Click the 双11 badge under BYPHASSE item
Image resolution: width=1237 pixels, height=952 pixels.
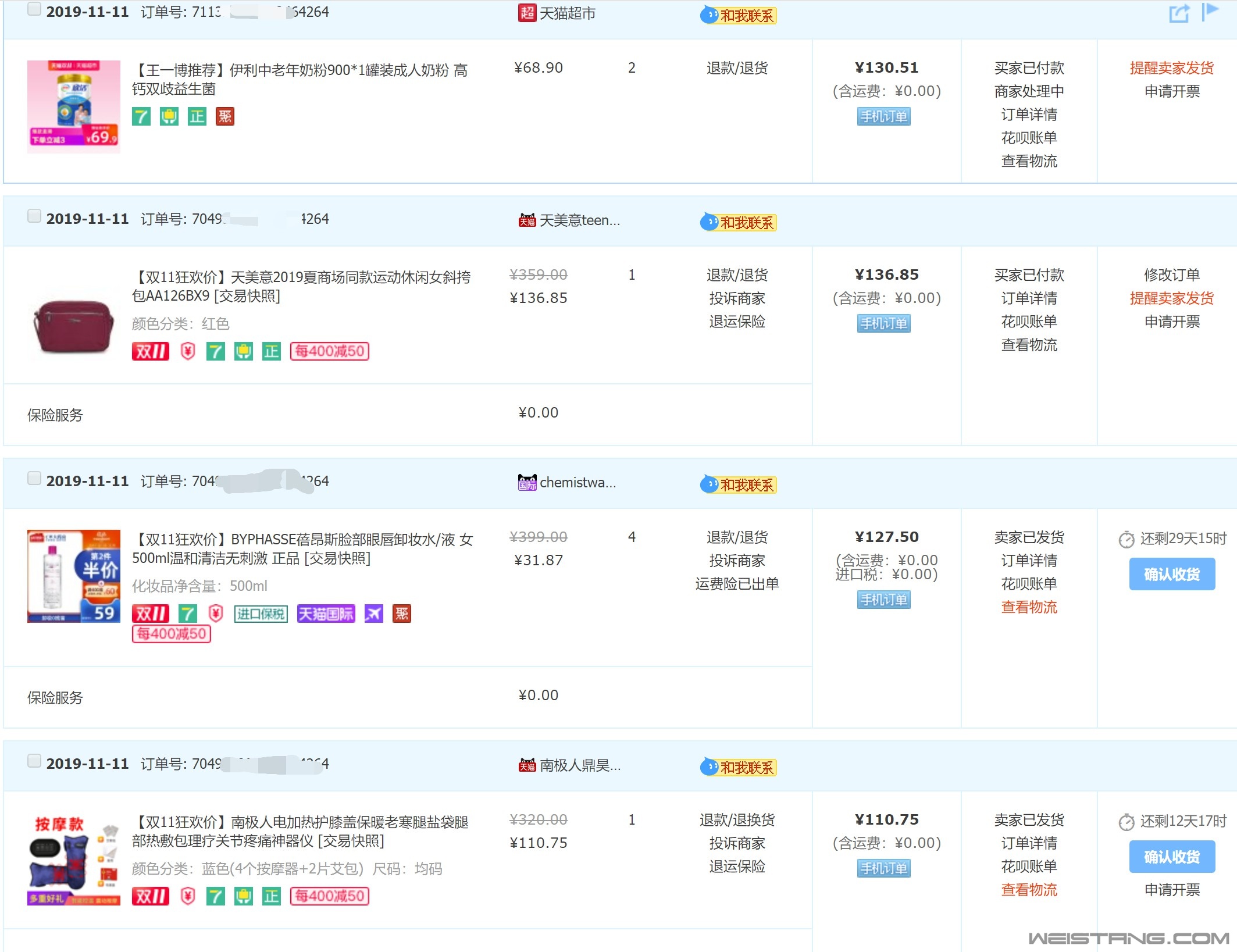pyautogui.click(x=151, y=614)
